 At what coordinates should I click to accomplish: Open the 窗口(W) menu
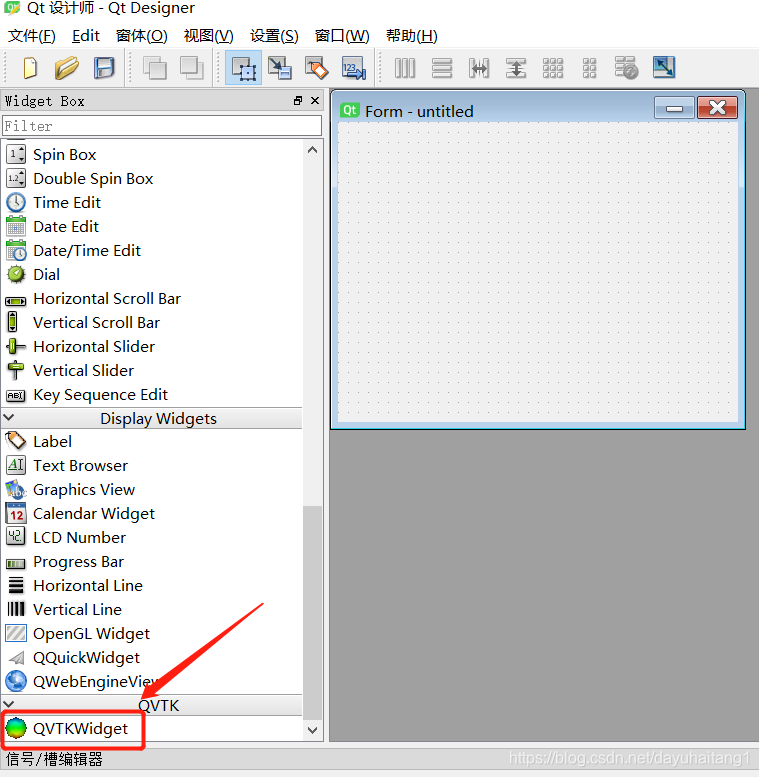pos(342,36)
